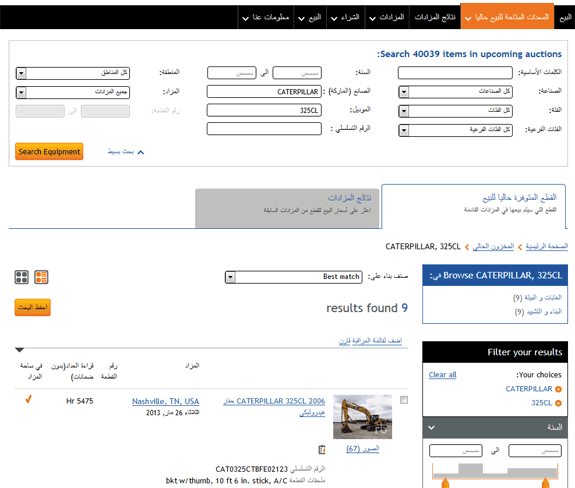The height and width of the screenshot is (488, 575).
Task: Click serial number CAT0325CTBFE02123 text
Action: coord(252,469)
